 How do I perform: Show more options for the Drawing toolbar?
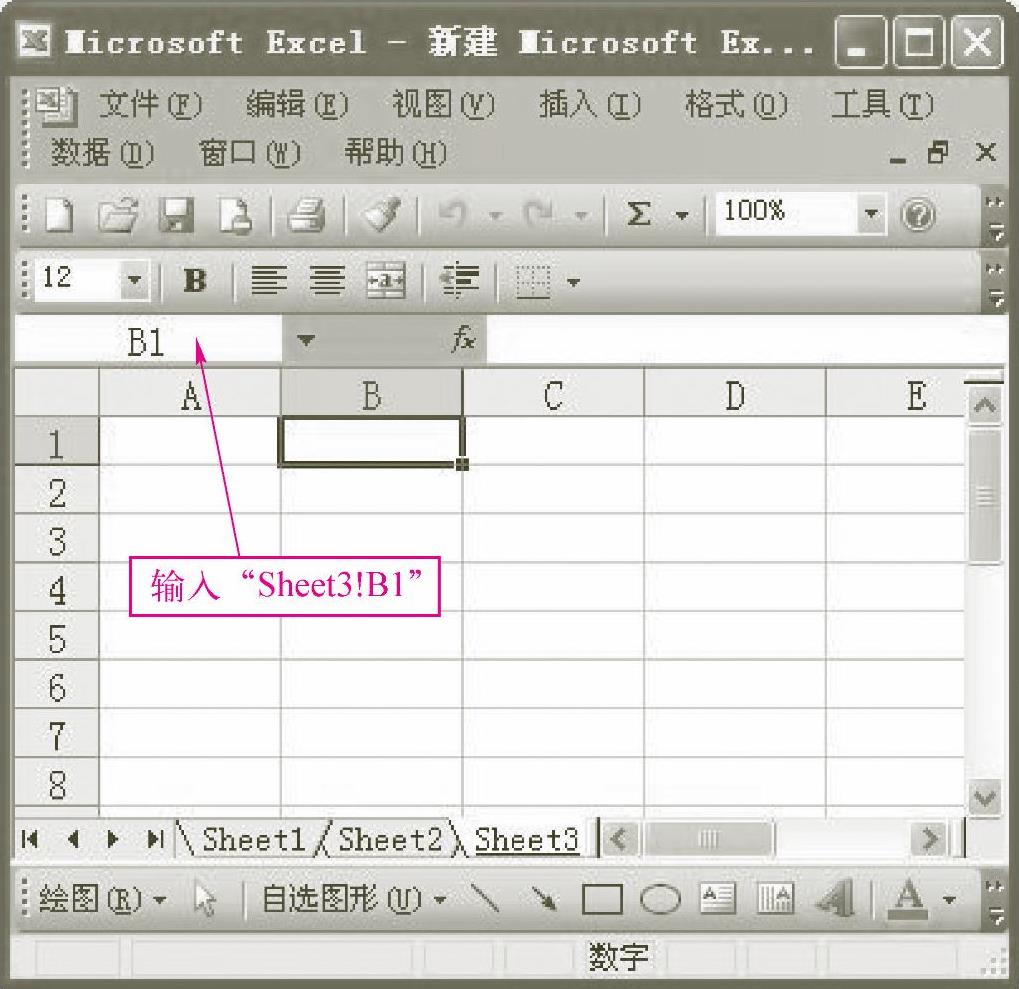coord(995,902)
